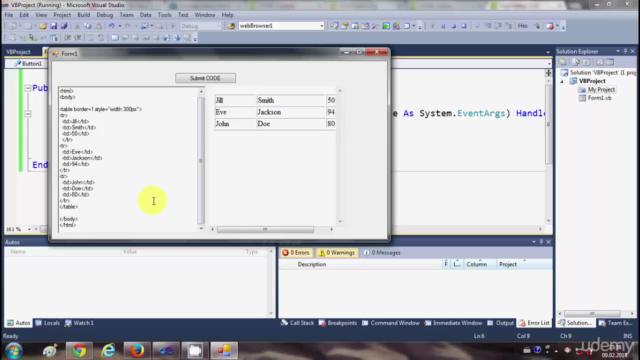Viewport: 640px width, 360px height.
Task: Toggle the 0 Messages filter button
Action: click(382, 253)
